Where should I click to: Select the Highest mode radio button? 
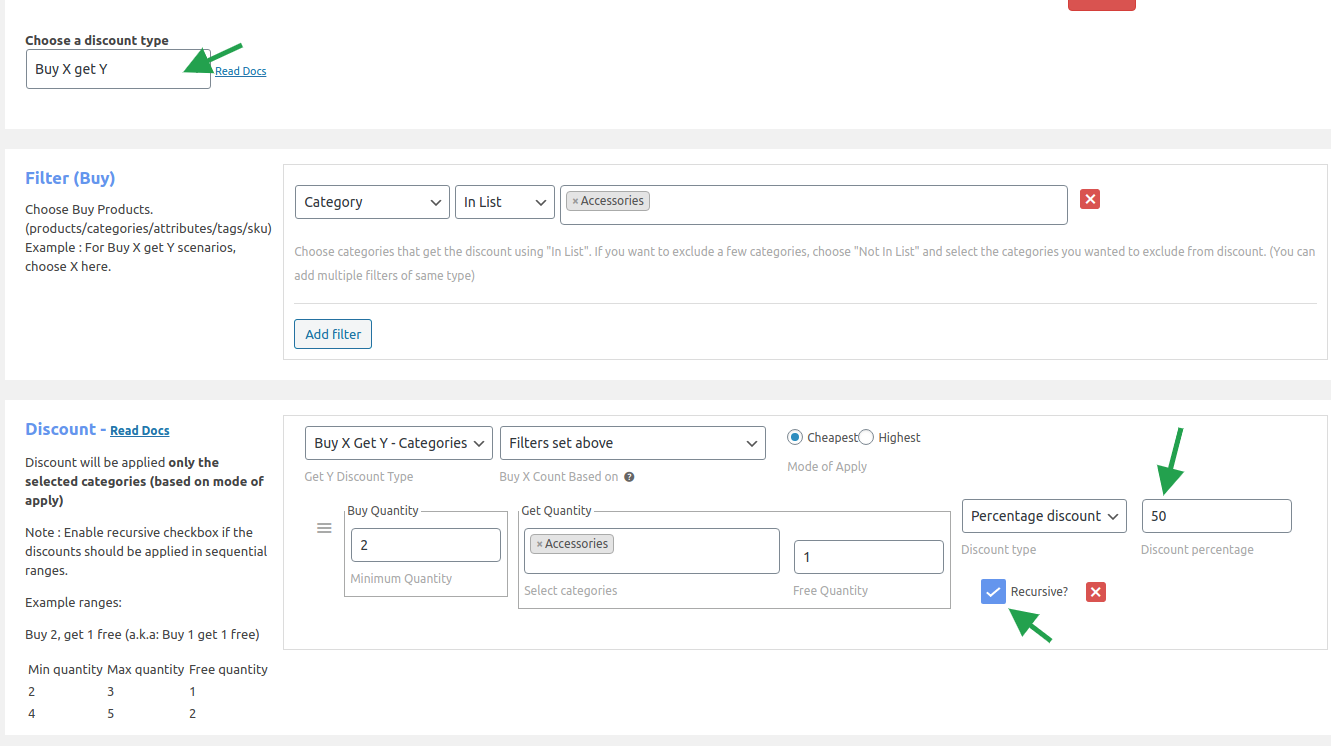(x=866, y=437)
